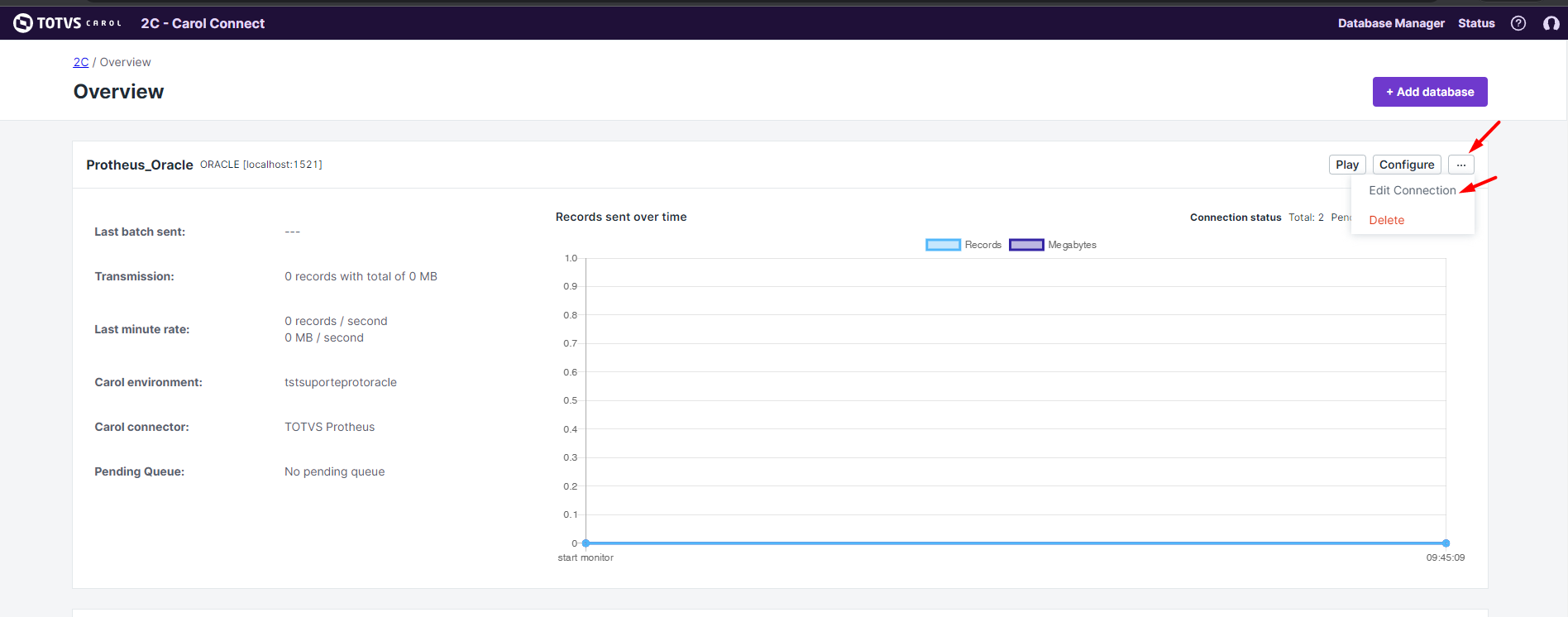Select Edit Connection from the dropdown

coord(1412,190)
